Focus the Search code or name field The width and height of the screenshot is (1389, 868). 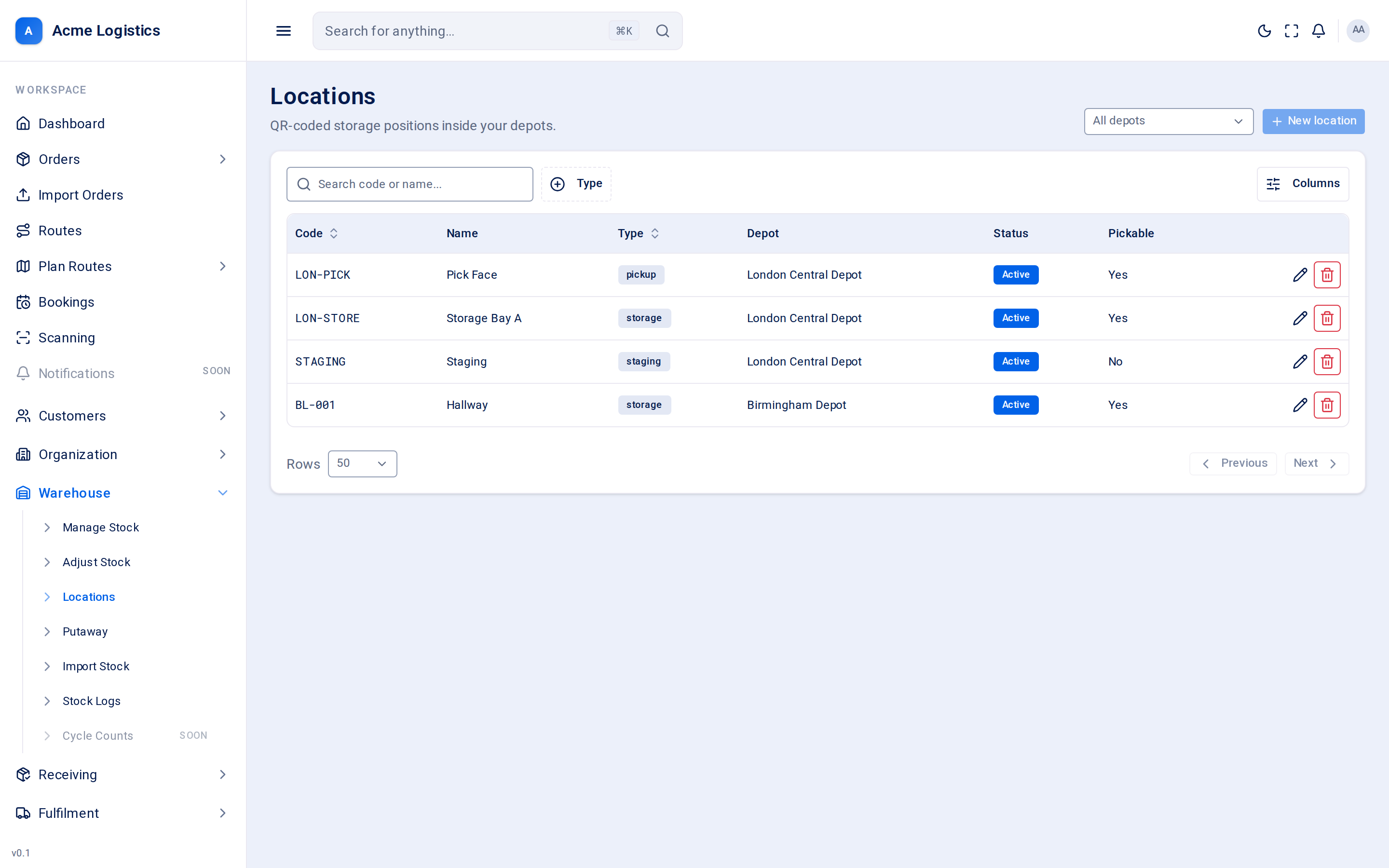pos(410,184)
